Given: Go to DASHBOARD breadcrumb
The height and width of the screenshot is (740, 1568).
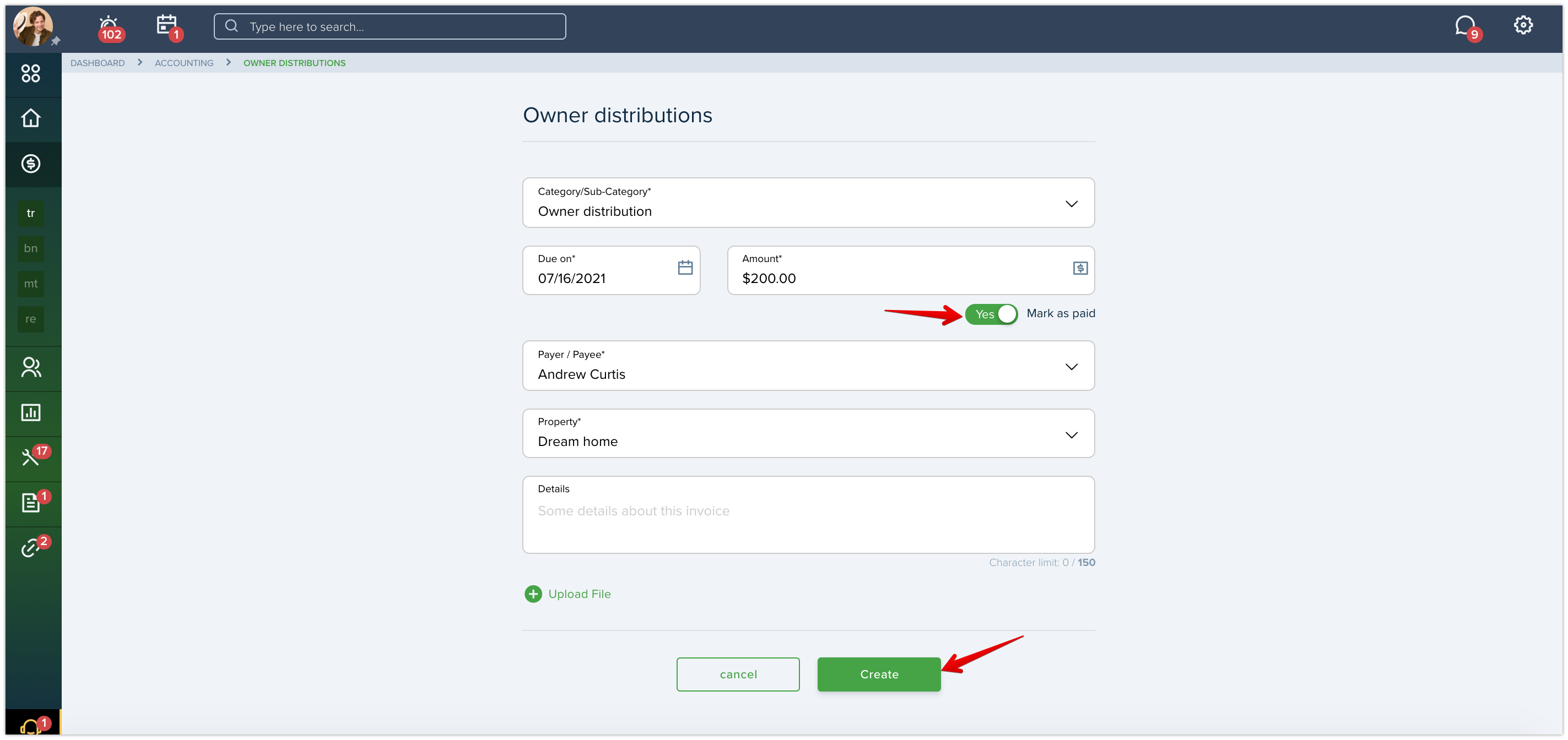Looking at the screenshot, I should pos(98,63).
